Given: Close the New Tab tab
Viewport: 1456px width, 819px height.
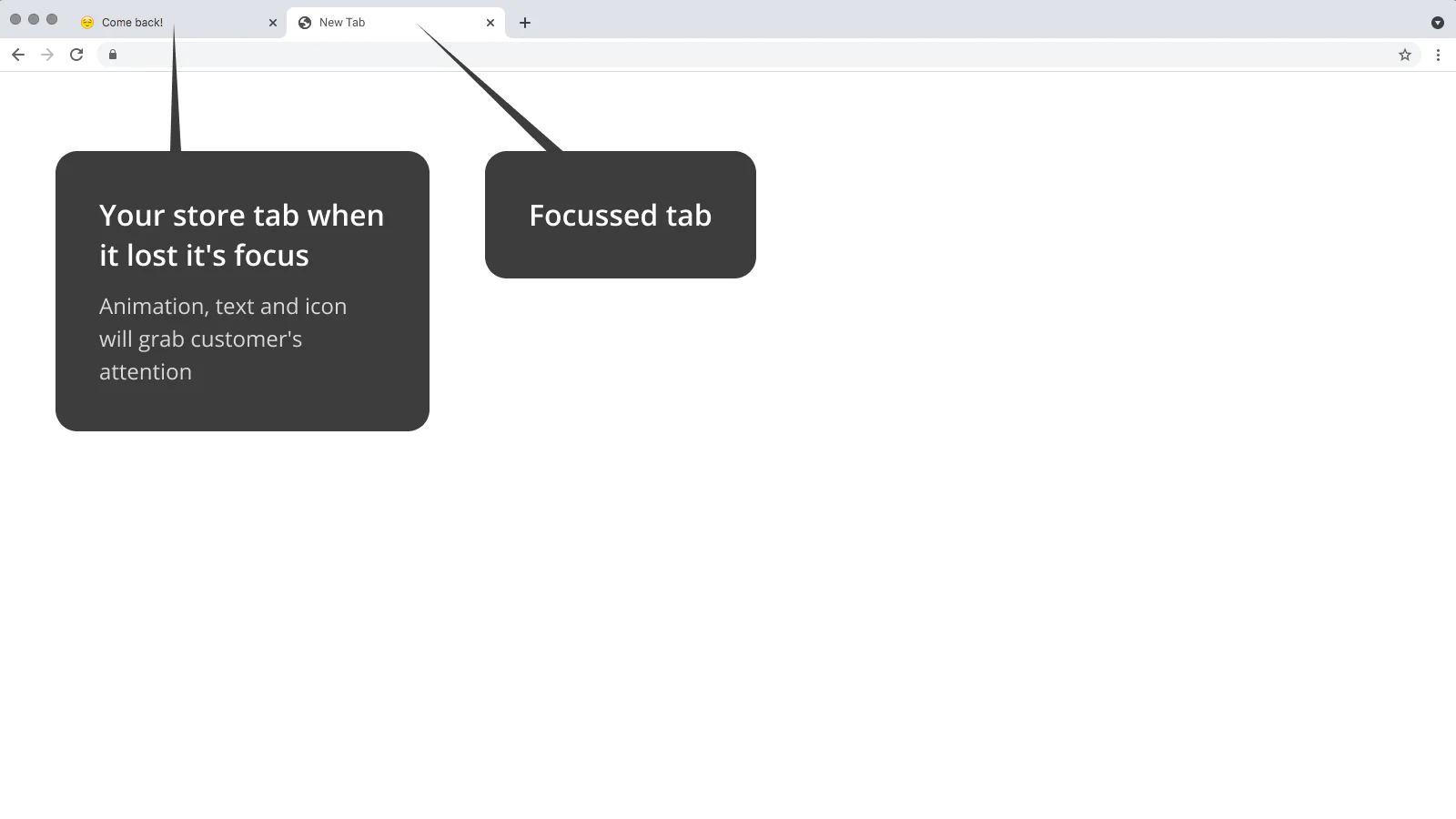Looking at the screenshot, I should [490, 23].
